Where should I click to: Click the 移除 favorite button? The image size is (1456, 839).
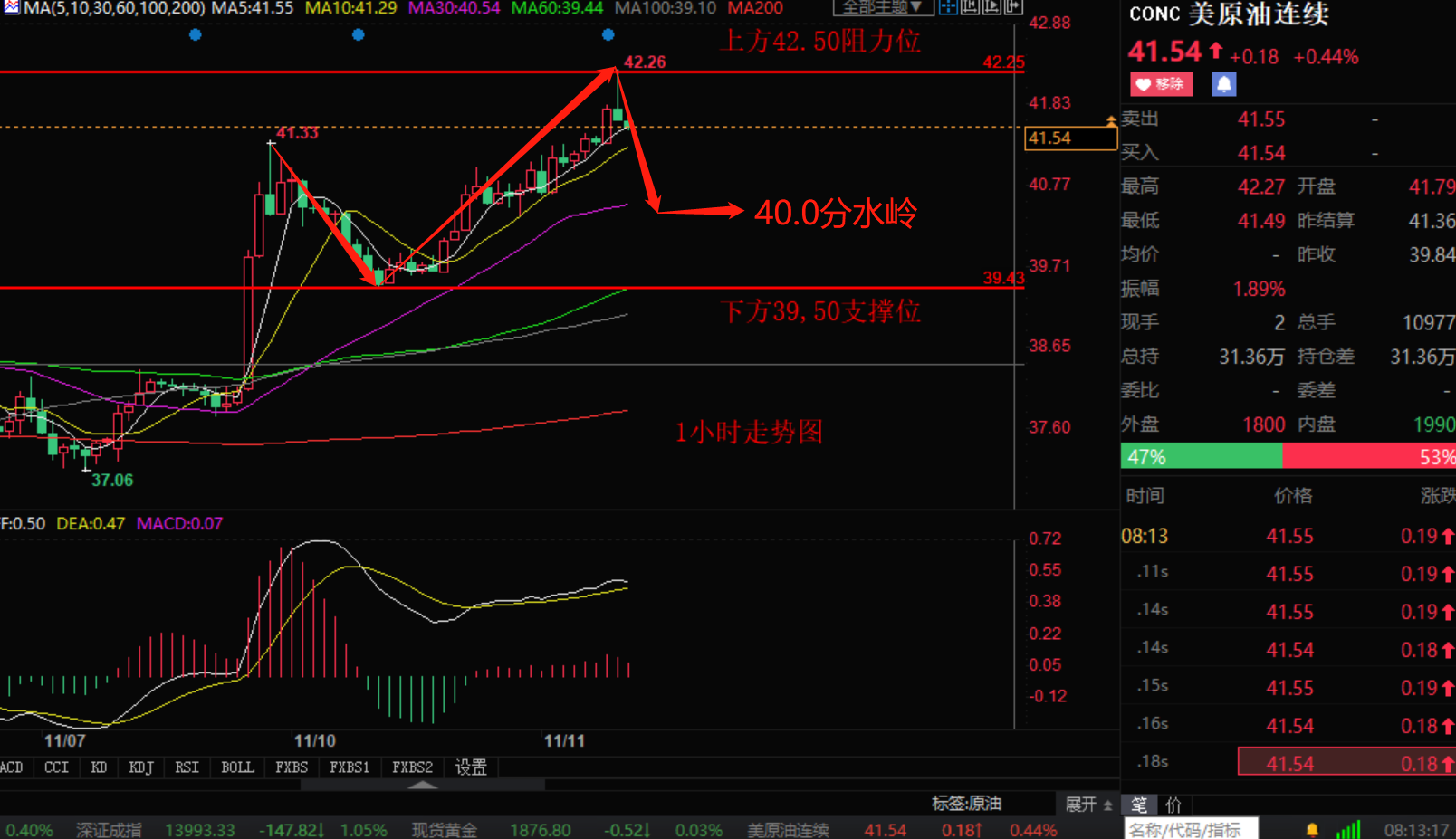(x=1161, y=84)
